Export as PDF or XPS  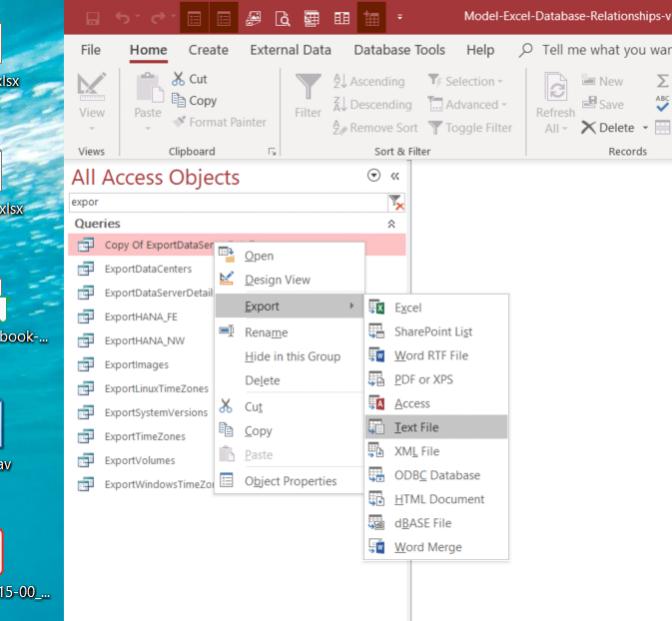tap(436, 380)
